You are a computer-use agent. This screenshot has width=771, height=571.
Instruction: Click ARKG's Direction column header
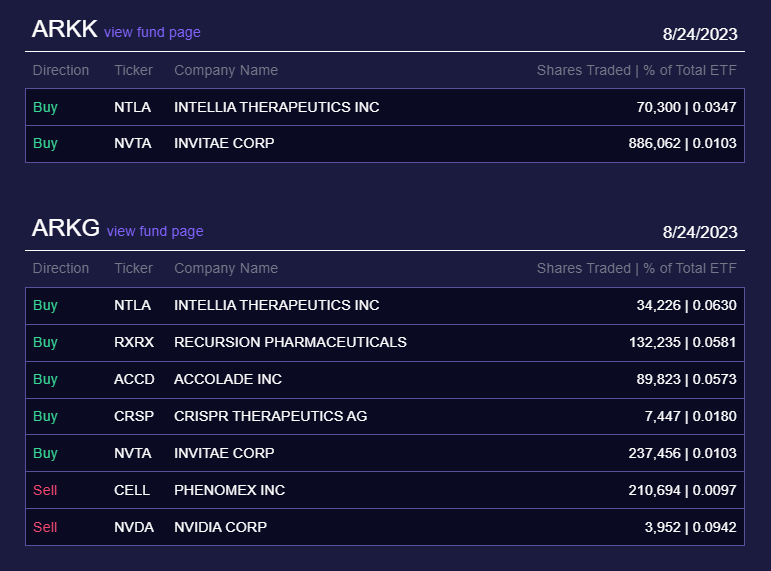(x=61, y=268)
